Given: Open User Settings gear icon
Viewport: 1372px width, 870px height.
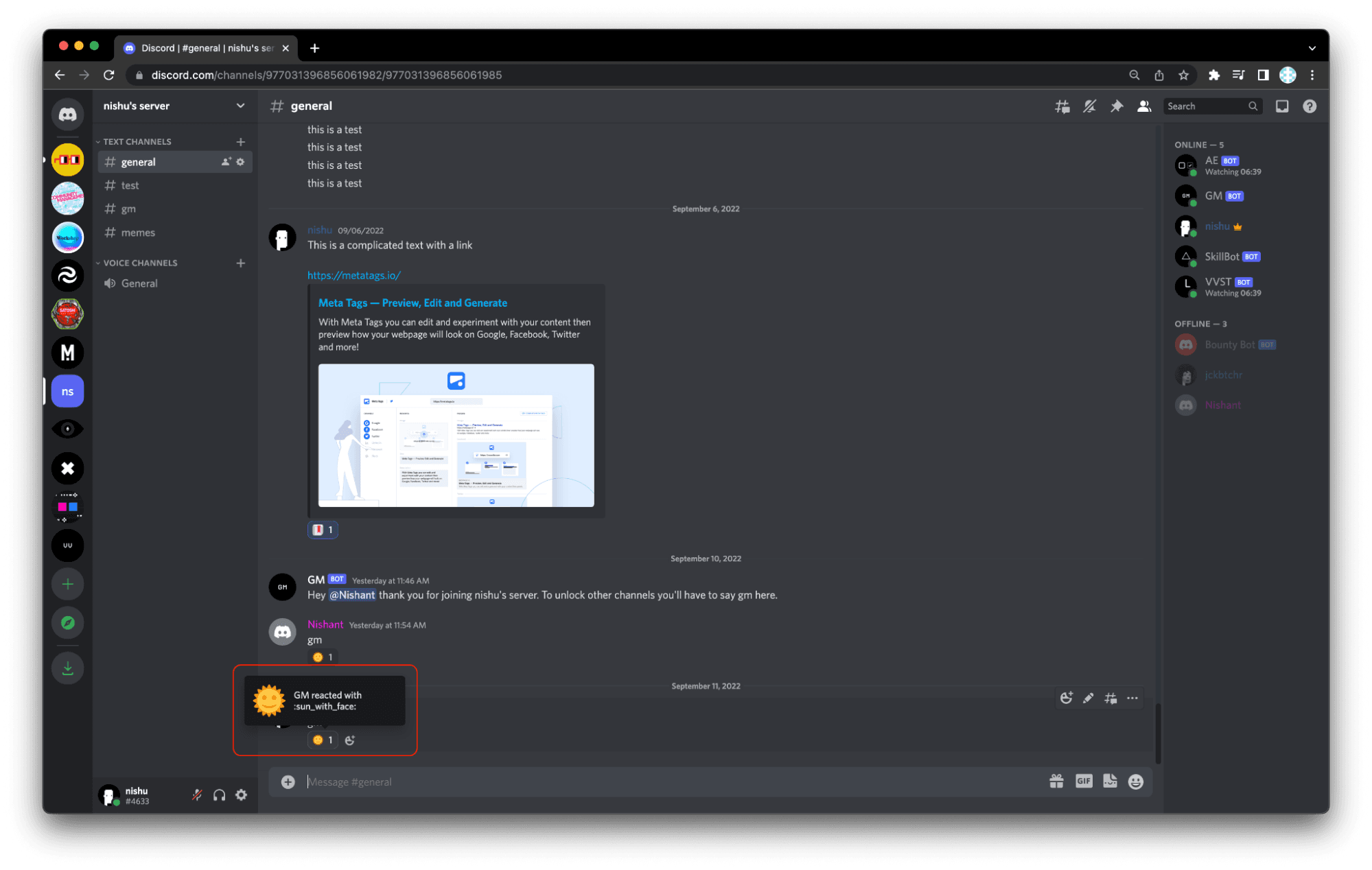Looking at the screenshot, I should tap(241, 795).
